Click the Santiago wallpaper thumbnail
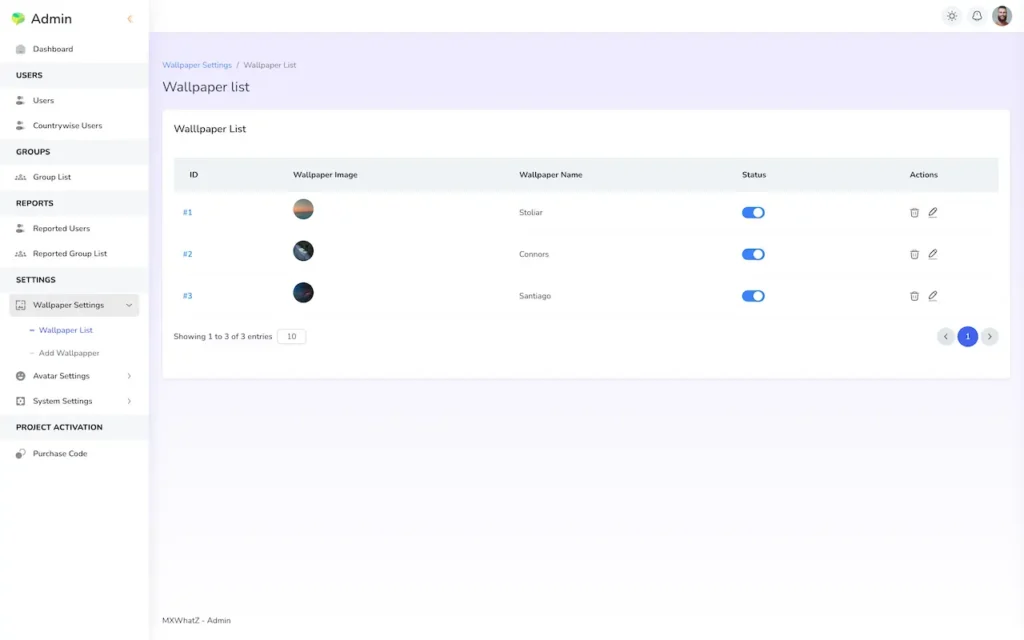This screenshot has width=1024, height=640. point(303,293)
